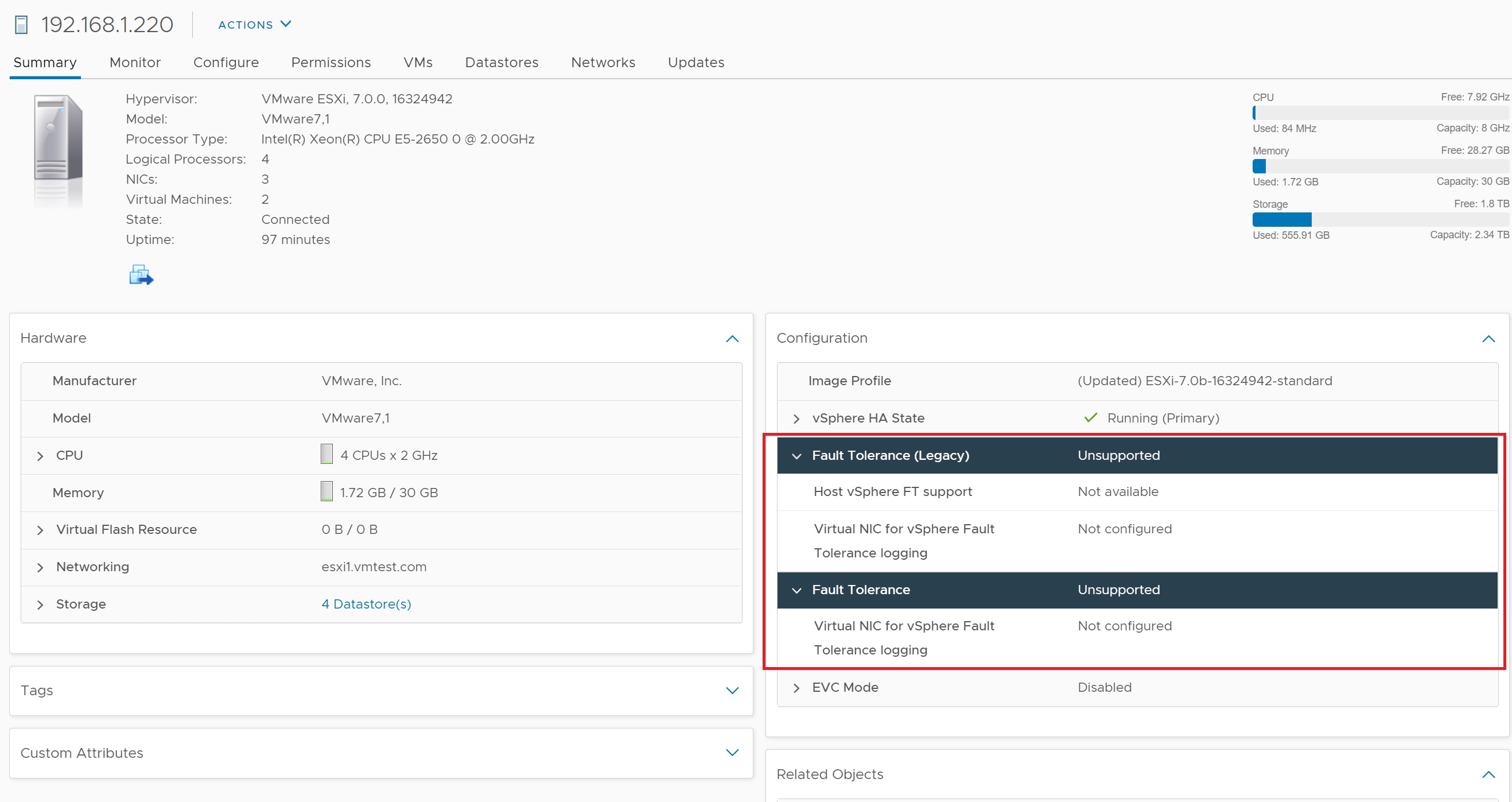This screenshot has width=1512, height=802.
Task: Click the Memory usage icon in Hardware
Action: tap(327, 492)
